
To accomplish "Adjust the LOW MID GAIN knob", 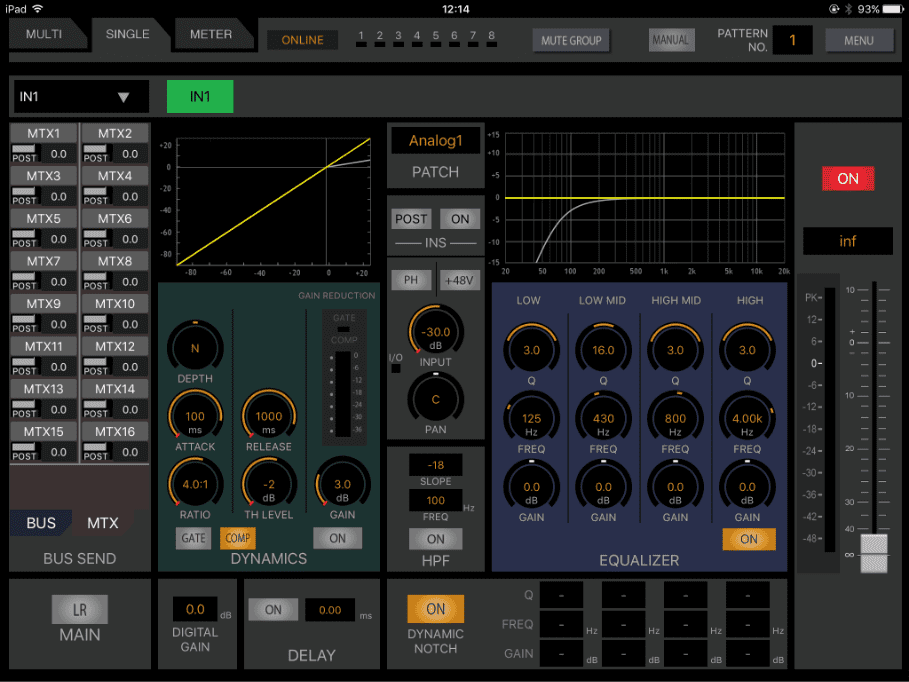I will point(603,487).
